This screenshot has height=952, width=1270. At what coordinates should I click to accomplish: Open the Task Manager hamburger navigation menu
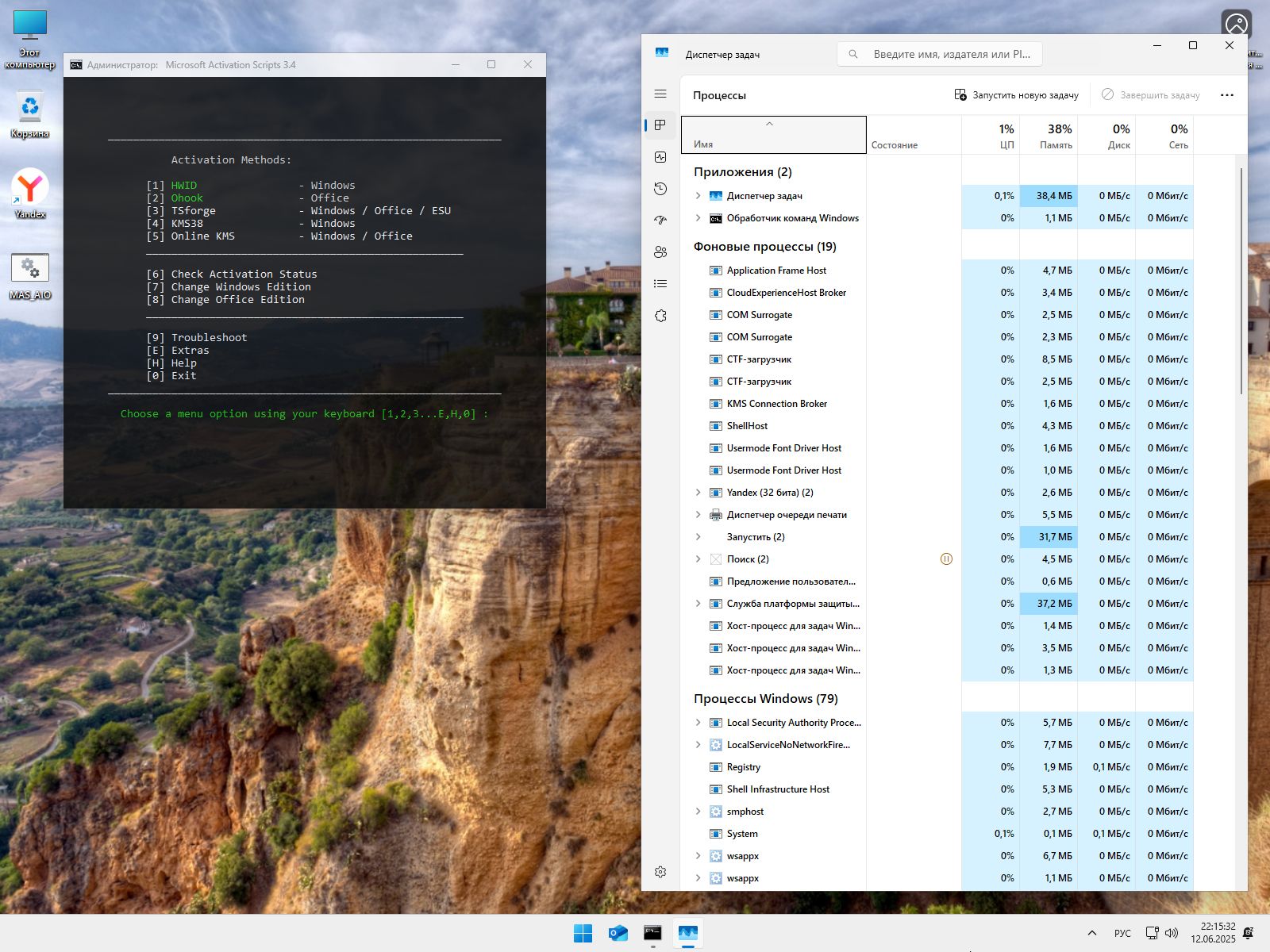pyautogui.click(x=660, y=94)
